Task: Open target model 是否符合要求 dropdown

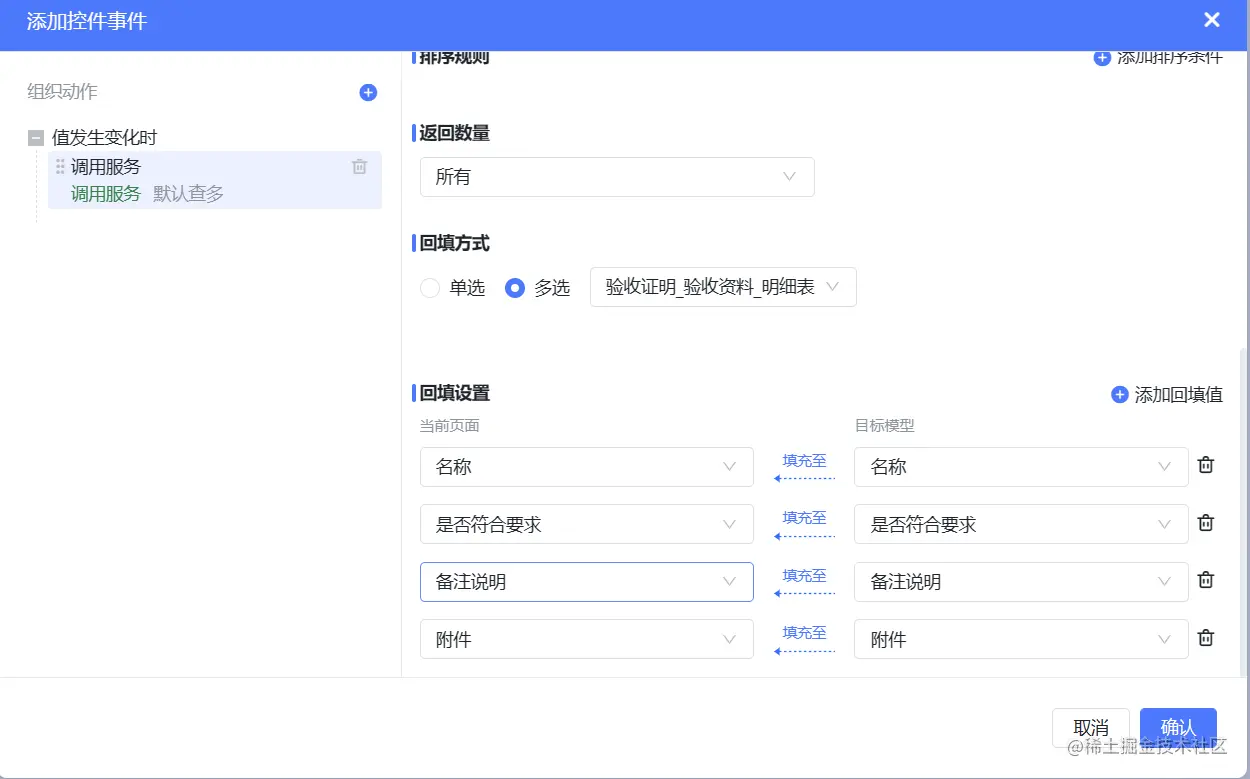Action: 1021,524
